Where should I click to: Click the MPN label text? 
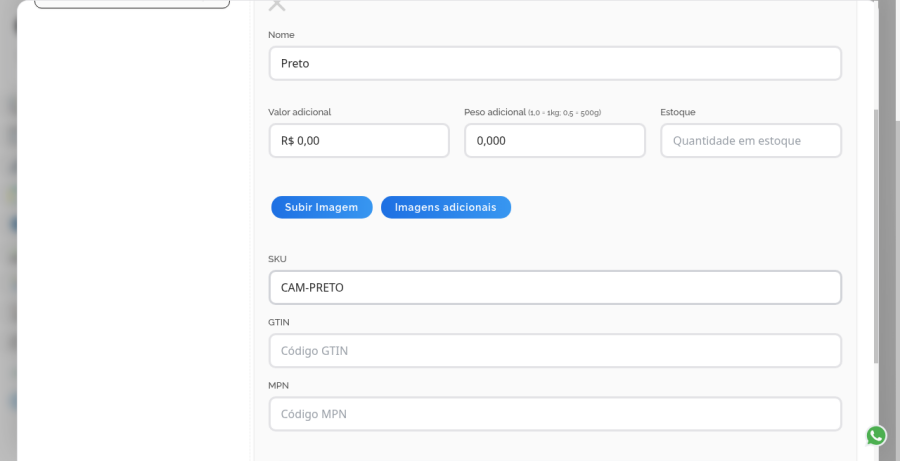point(278,385)
